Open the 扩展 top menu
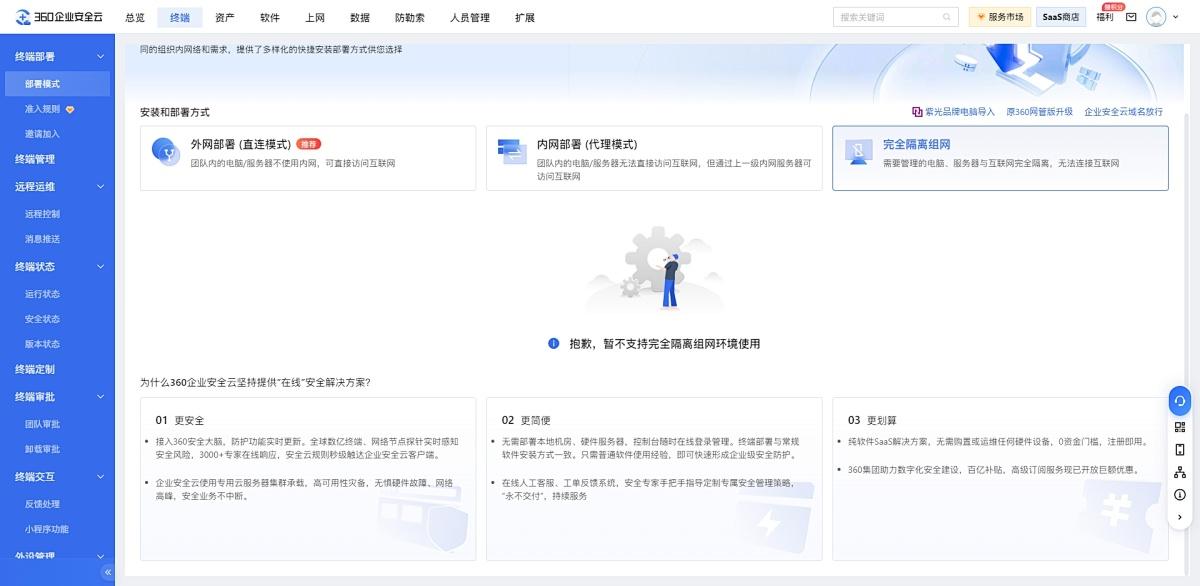 point(525,18)
